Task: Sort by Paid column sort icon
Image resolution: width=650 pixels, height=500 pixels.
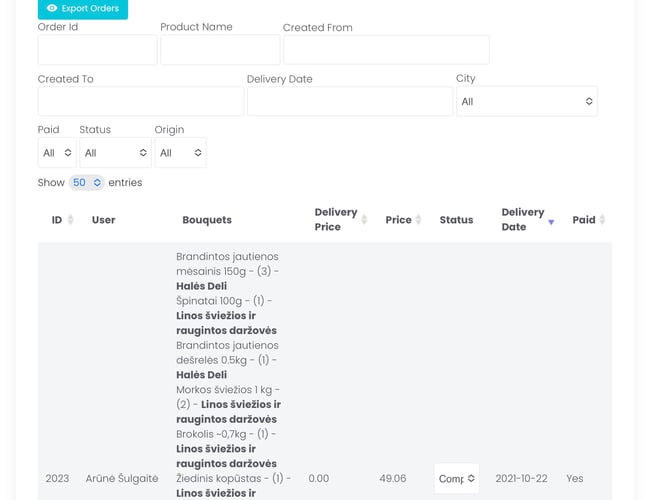Action: pyautogui.click(x=603, y=220)
